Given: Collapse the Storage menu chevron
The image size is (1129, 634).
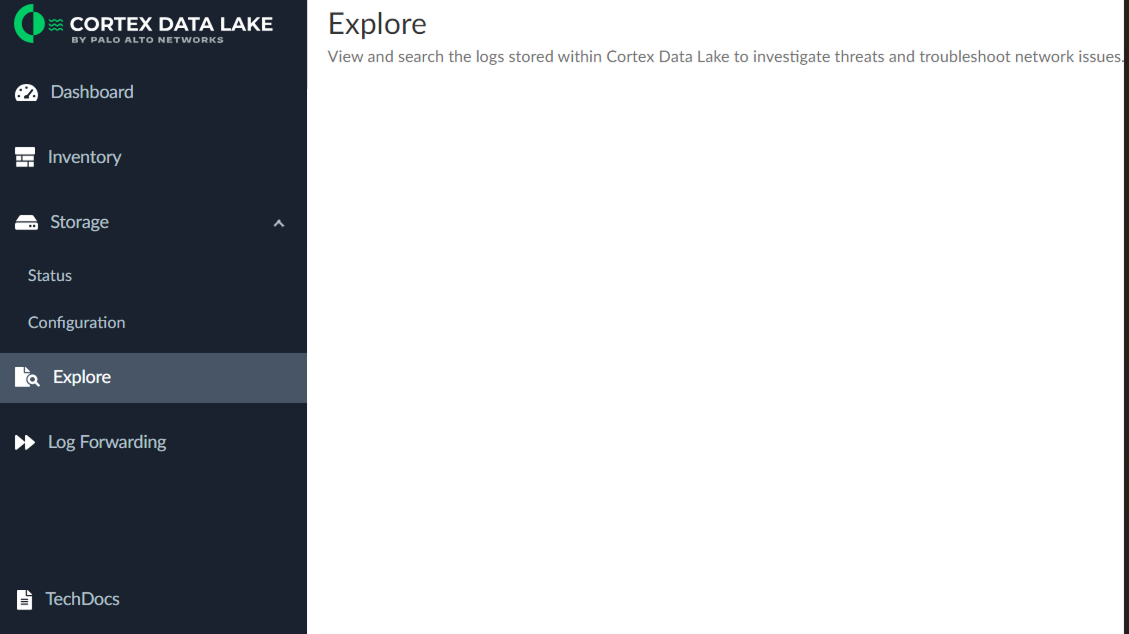Looking at the screenshot, I should coord(279,224).
